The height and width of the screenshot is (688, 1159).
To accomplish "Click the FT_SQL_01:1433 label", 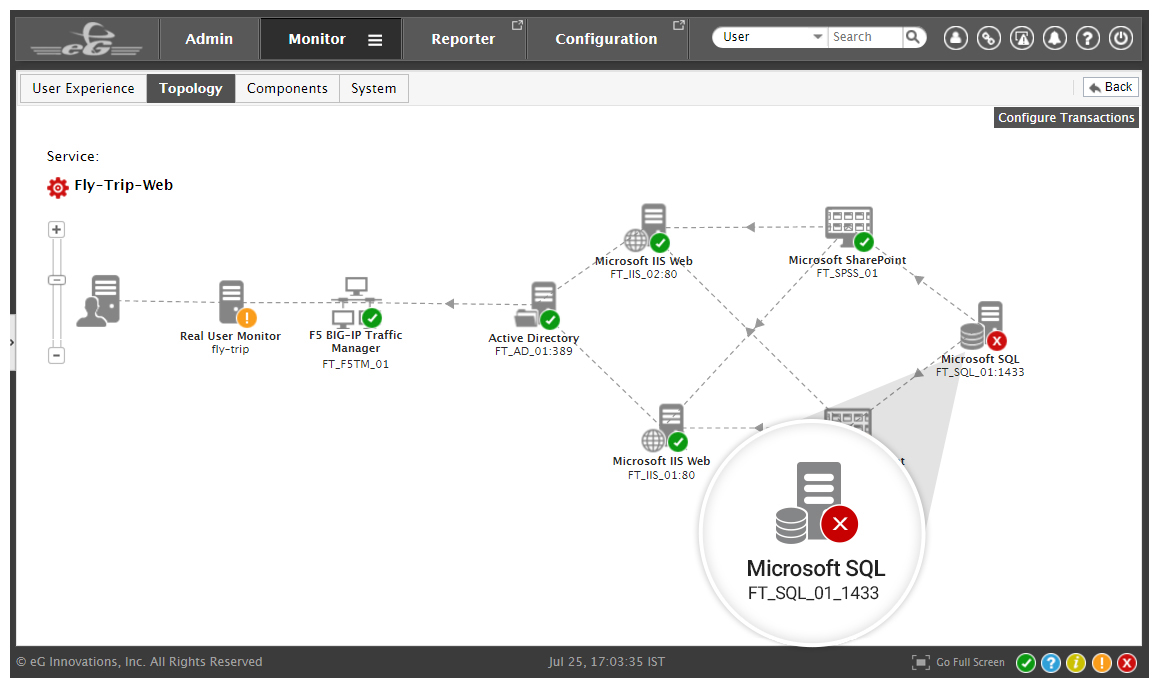I will point(980,372).
